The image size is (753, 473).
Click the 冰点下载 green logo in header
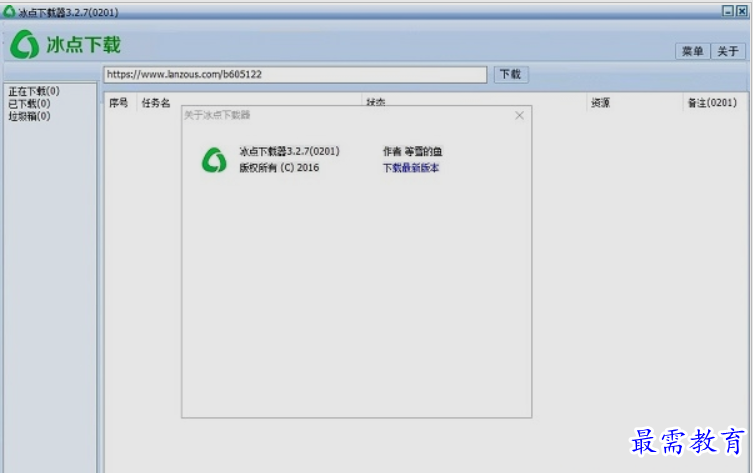[24, 45]
